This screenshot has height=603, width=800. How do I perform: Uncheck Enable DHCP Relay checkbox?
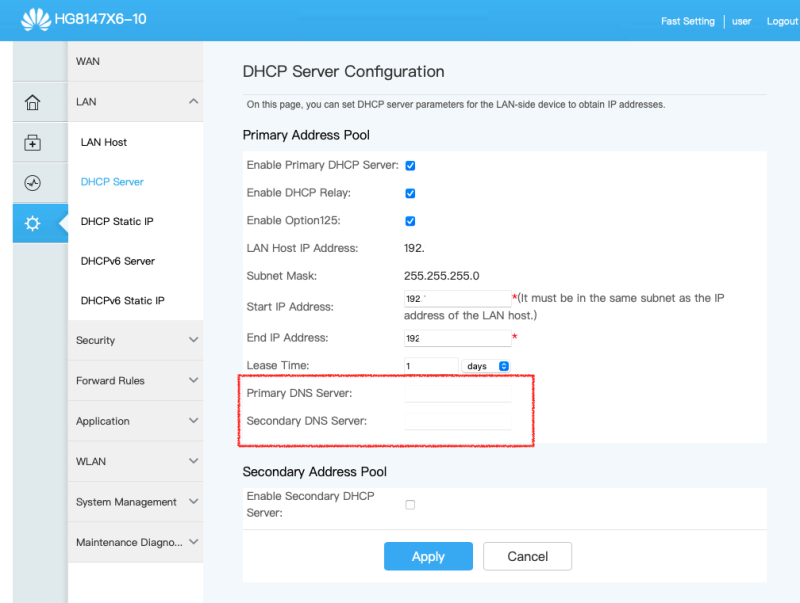click(x=410, y=193)
